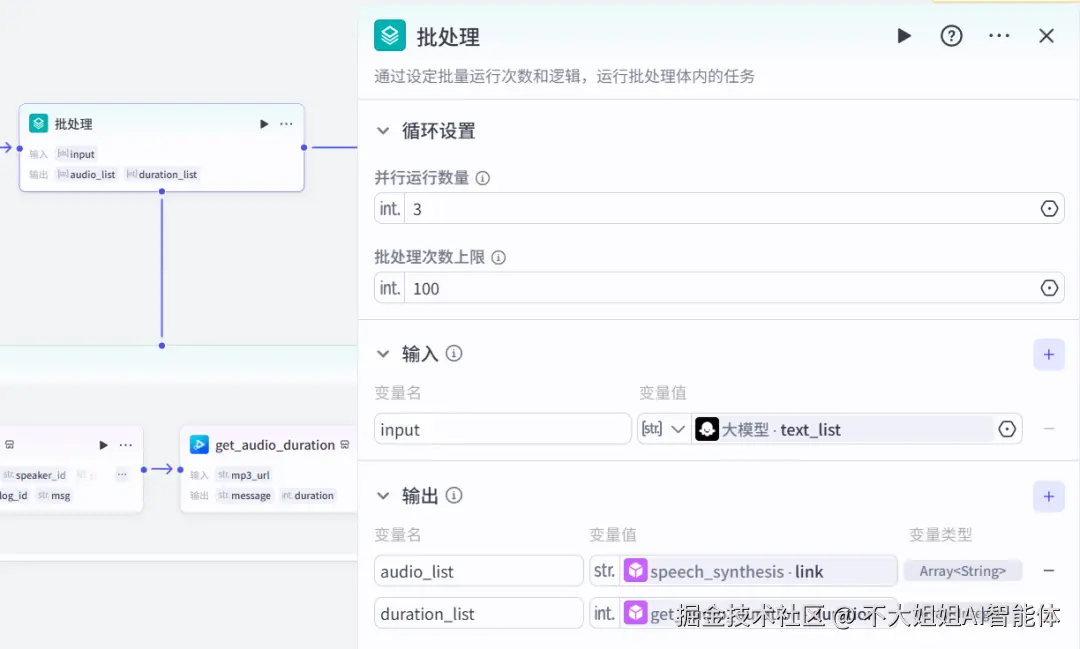1080x649 pixels.
Task: Collapse the 输出 section
Action: tap(383, 495)
